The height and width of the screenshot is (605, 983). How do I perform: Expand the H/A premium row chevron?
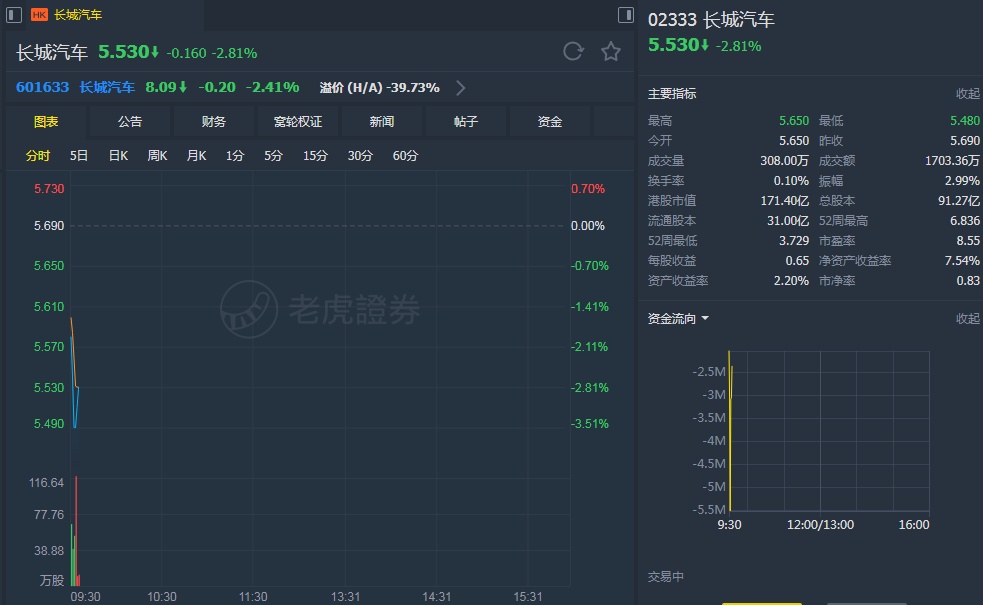(461, 88)
